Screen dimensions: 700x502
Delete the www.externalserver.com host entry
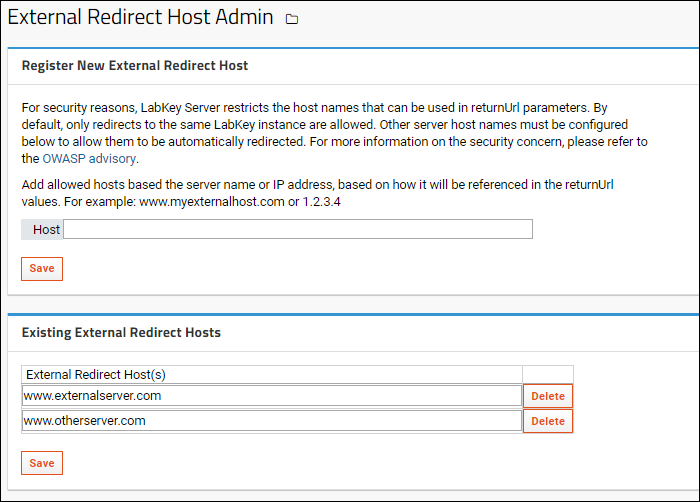pos(548,396)
